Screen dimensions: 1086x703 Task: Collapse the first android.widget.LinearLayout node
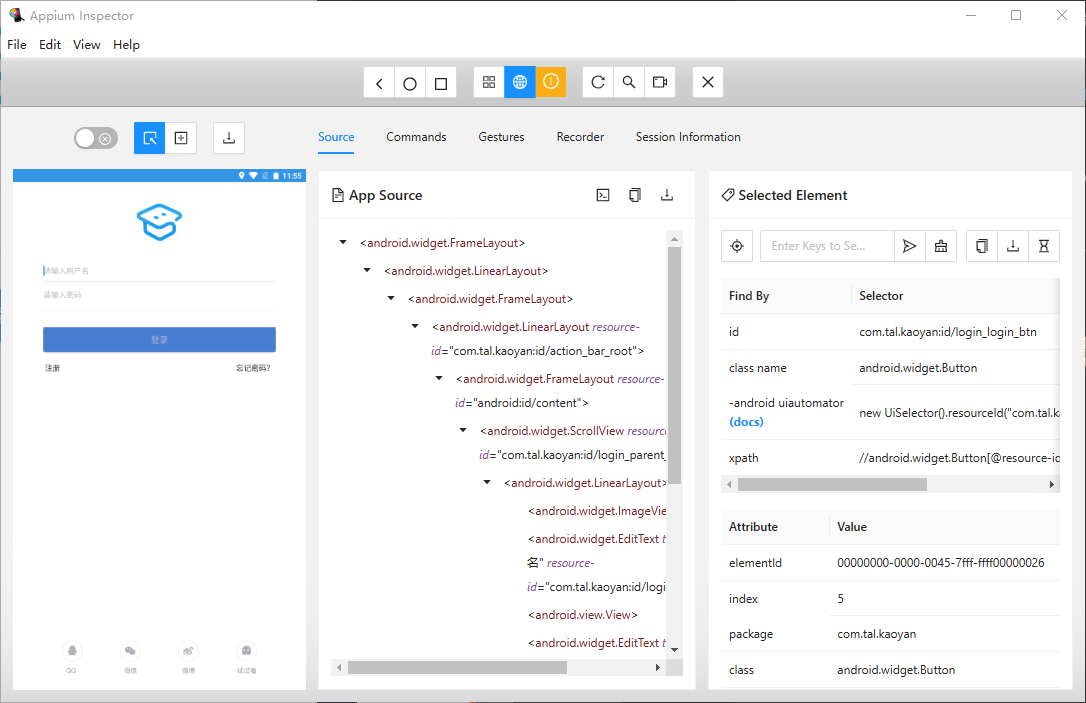367,270
